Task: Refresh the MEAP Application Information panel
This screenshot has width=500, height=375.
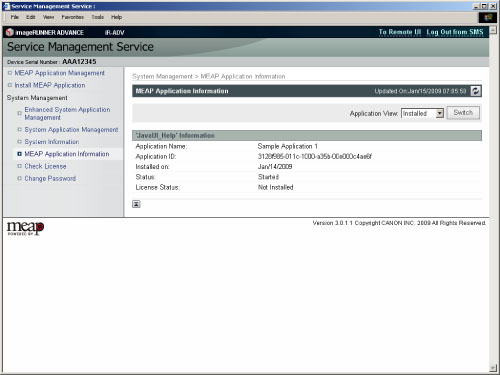Action: tap(476, 91)
